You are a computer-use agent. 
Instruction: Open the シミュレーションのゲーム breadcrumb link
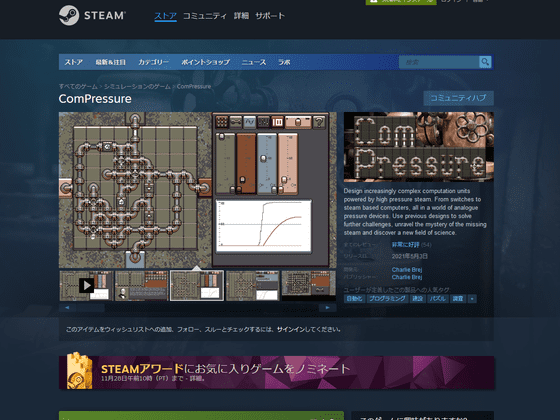137,86
